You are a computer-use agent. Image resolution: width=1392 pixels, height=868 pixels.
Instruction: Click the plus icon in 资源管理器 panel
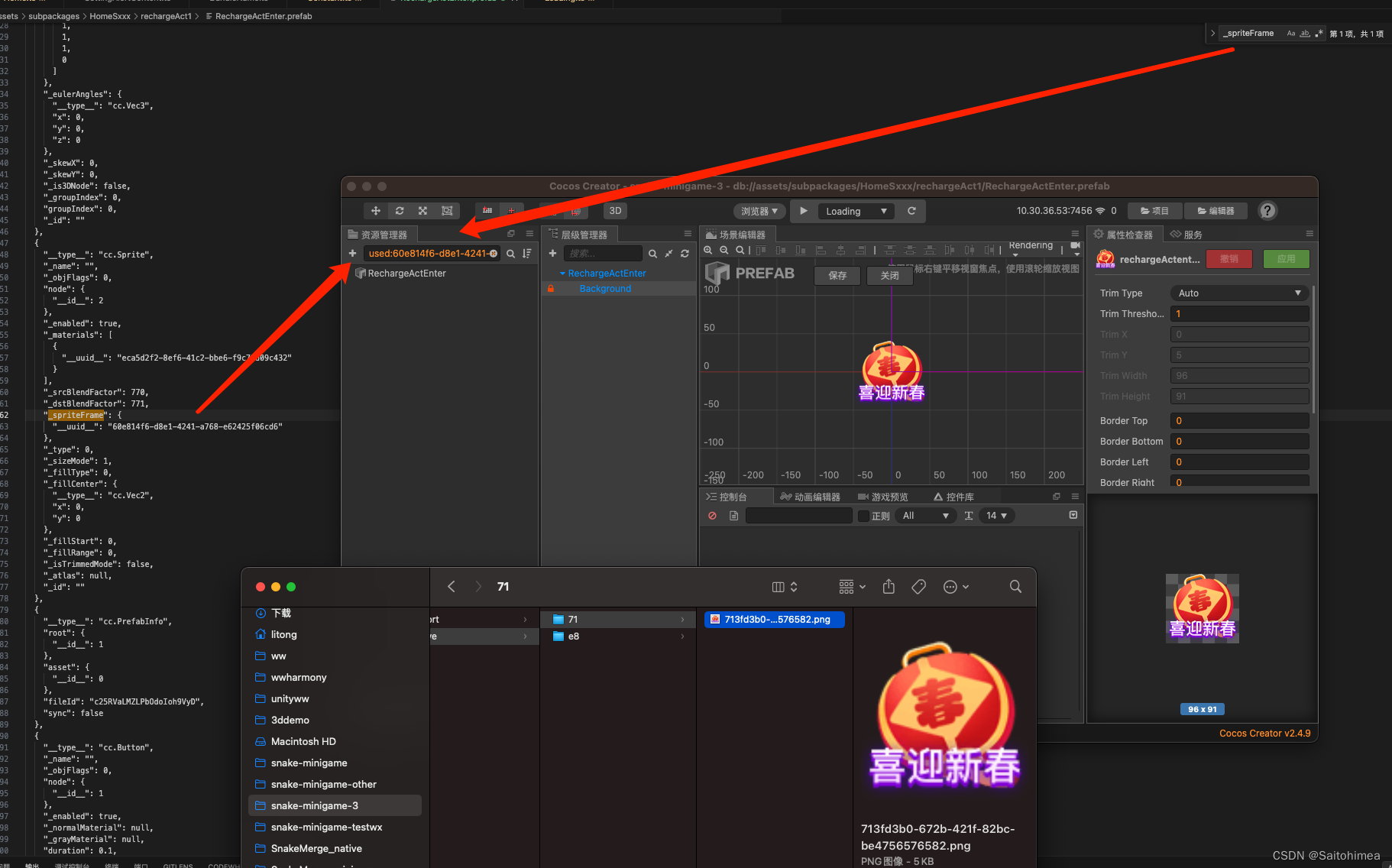pos(352,253)
